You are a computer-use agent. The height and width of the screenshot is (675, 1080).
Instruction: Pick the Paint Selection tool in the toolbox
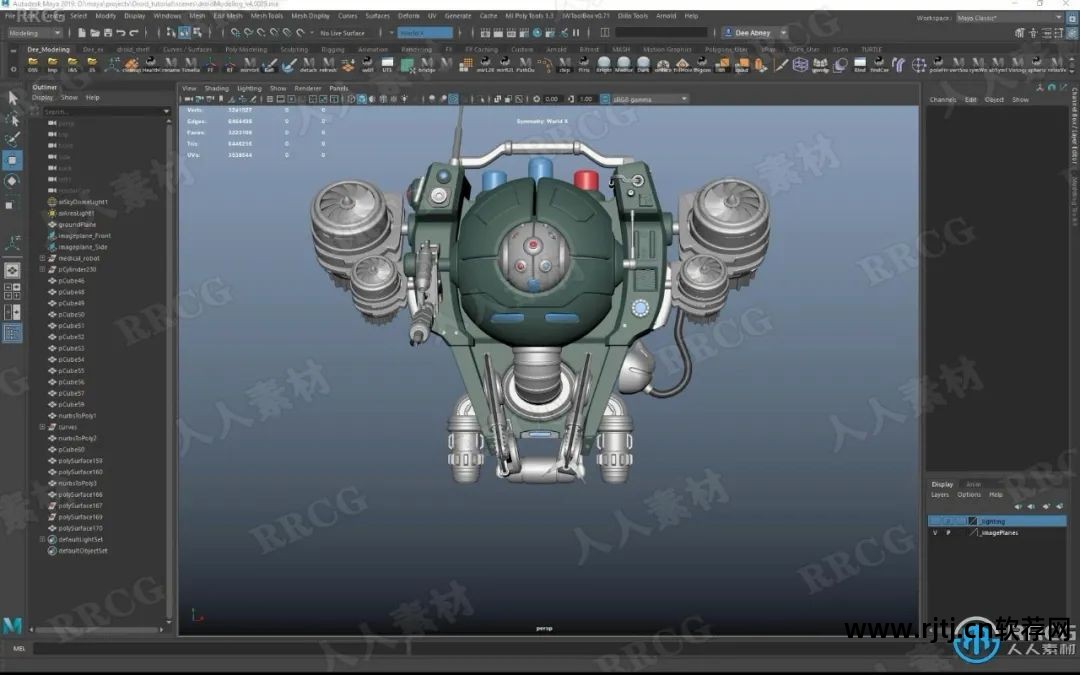[13, 139]
